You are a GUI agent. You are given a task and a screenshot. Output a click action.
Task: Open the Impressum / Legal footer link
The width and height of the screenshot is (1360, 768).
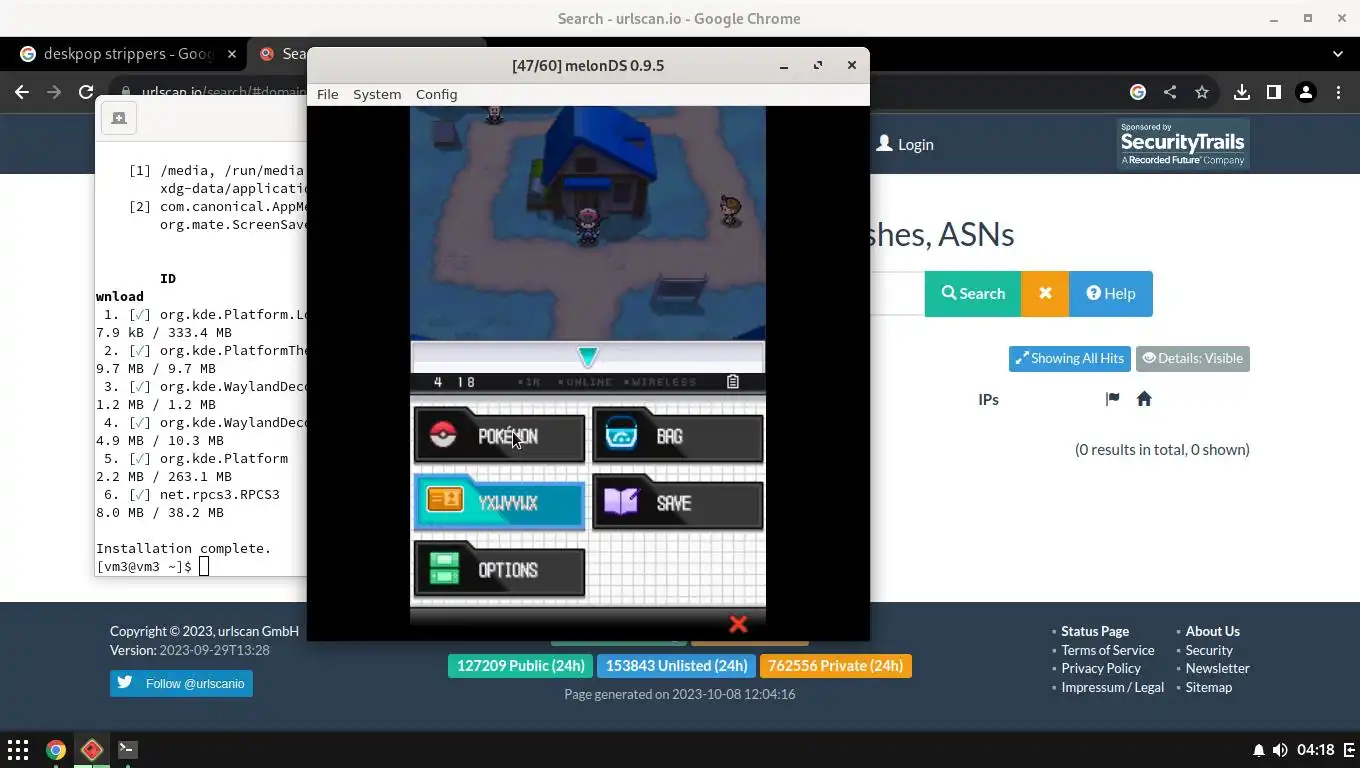pyautogui.click(x=1113, y=687)
